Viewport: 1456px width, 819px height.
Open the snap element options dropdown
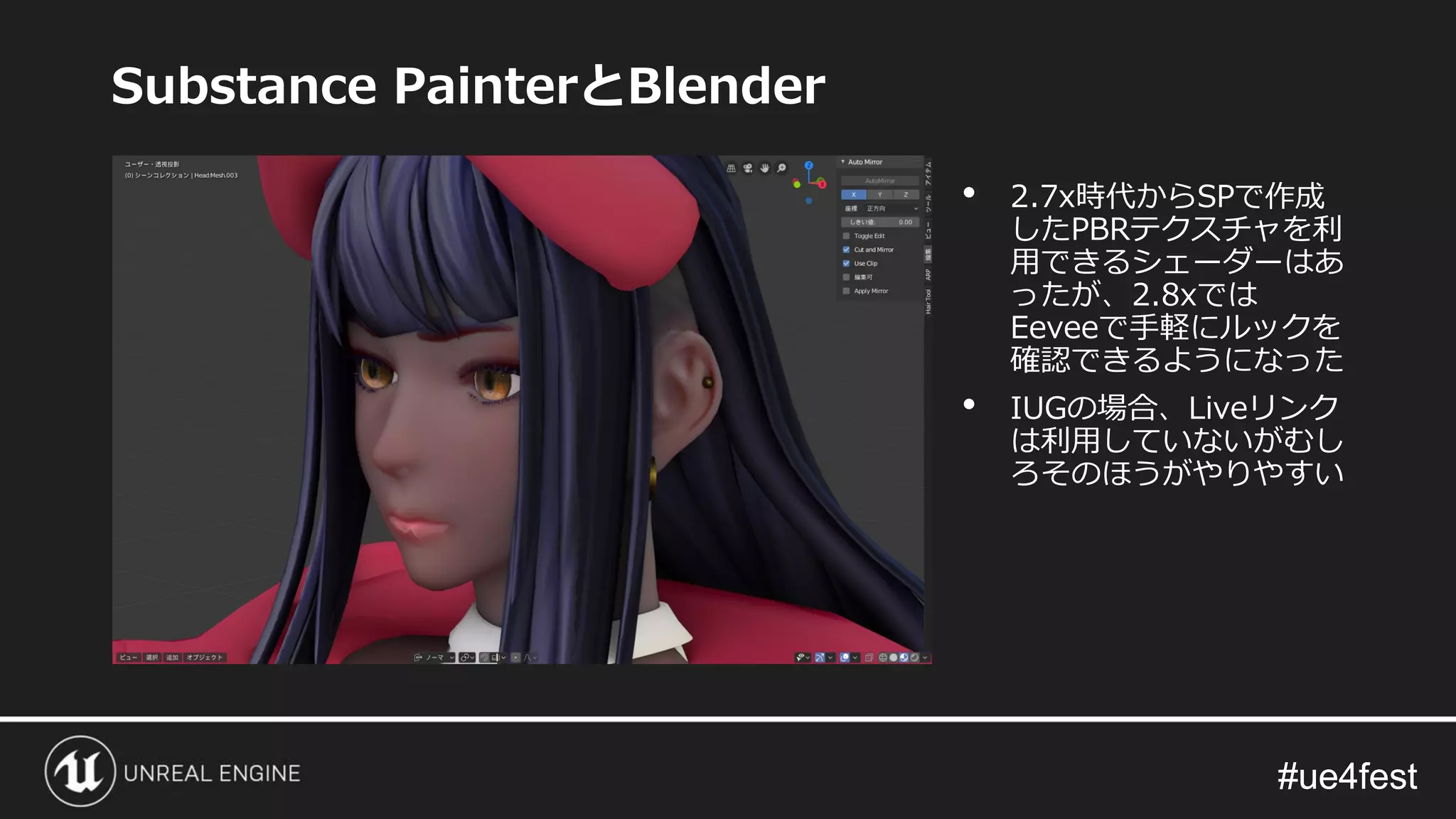pos(498,658)
